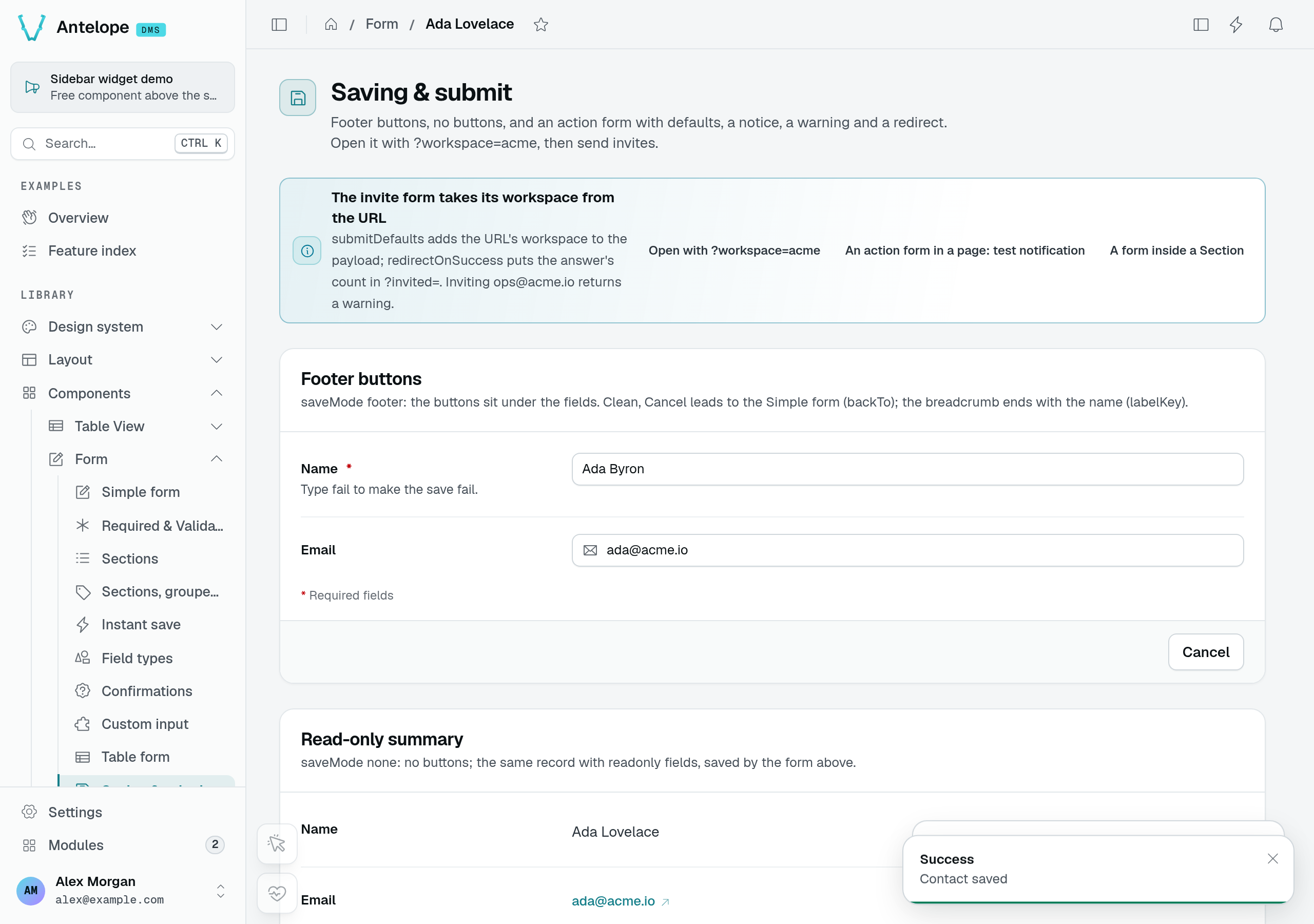The image size is (1314, 924).
Task: Toggle the left sidebar panel icon
Action: [279, 25]
